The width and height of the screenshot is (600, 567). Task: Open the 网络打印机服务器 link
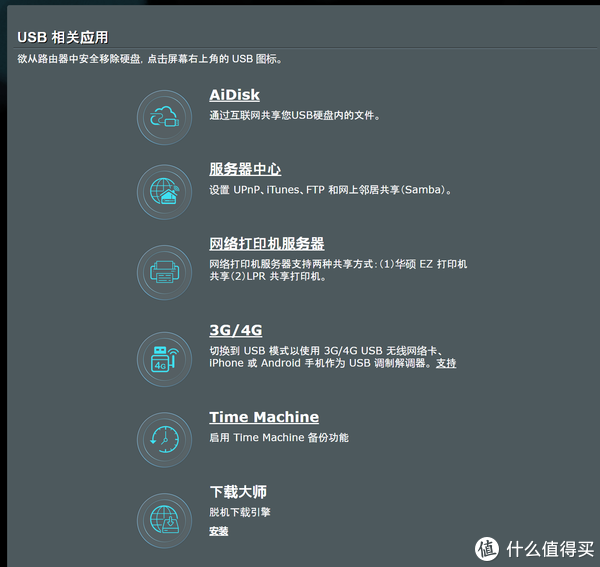point(267,244)
